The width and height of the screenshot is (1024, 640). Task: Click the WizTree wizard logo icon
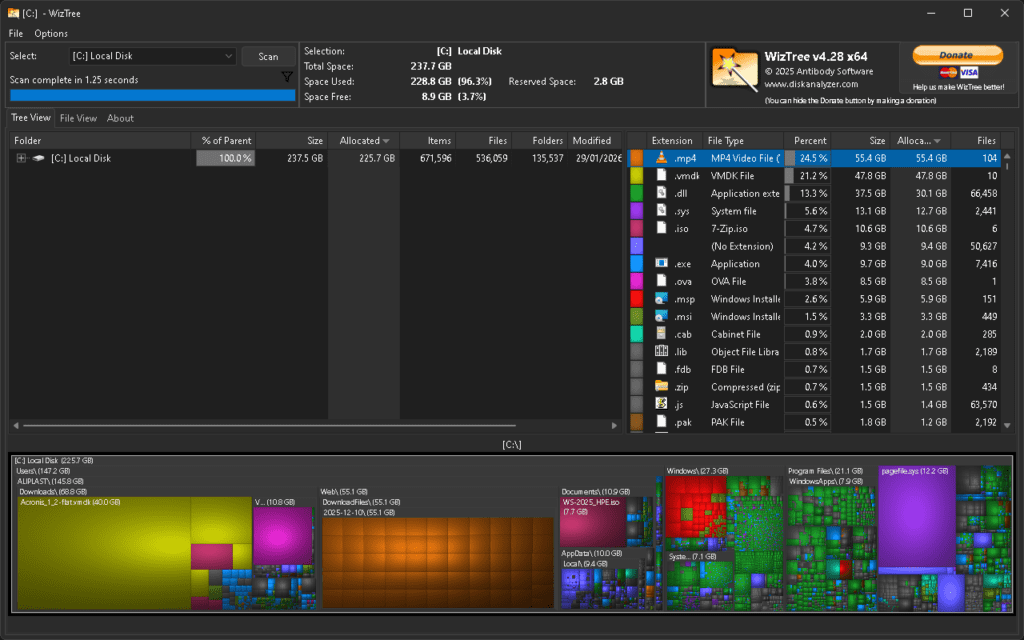tap(734, 70)
